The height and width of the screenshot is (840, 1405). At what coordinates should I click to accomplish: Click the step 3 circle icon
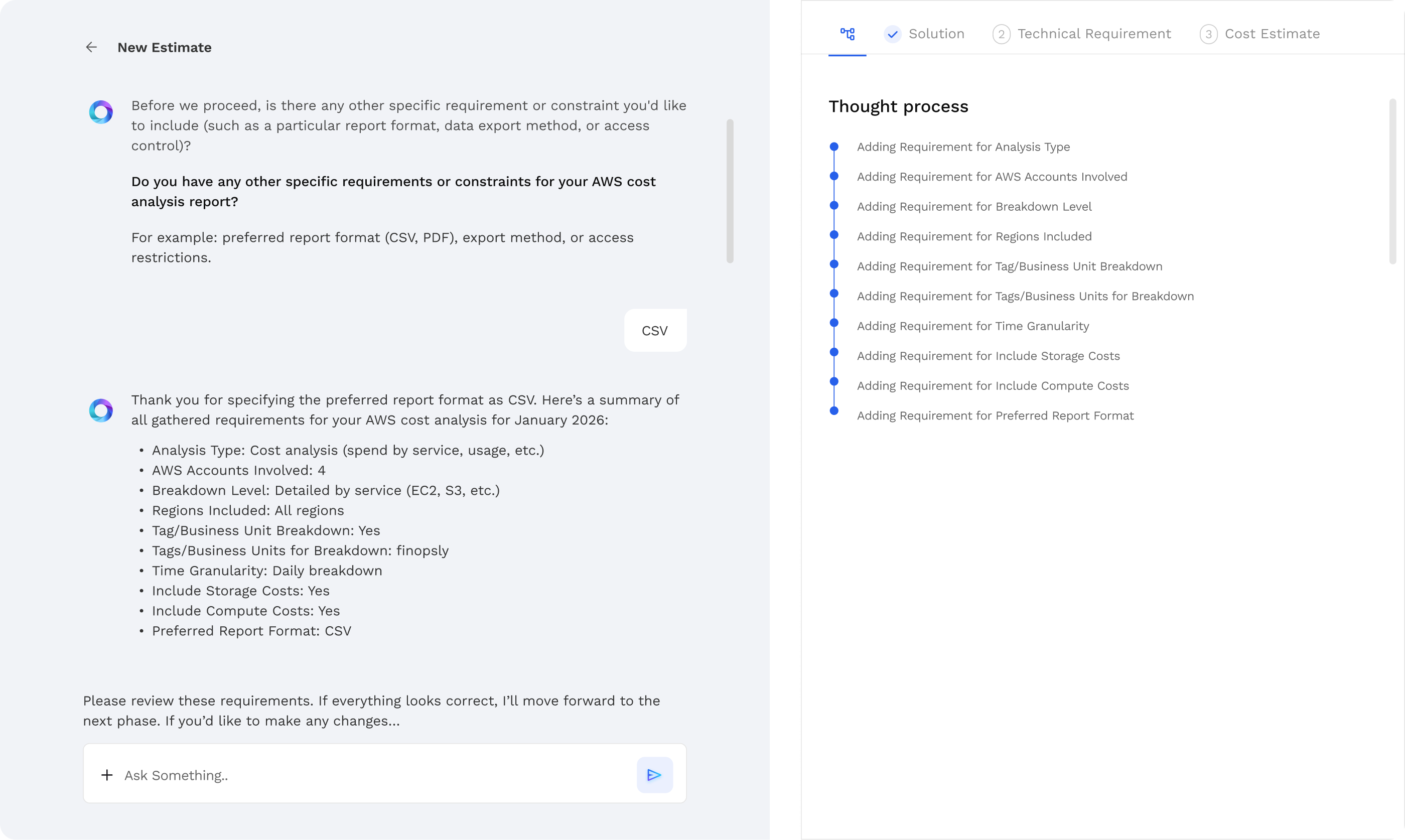click(1208, 34)
